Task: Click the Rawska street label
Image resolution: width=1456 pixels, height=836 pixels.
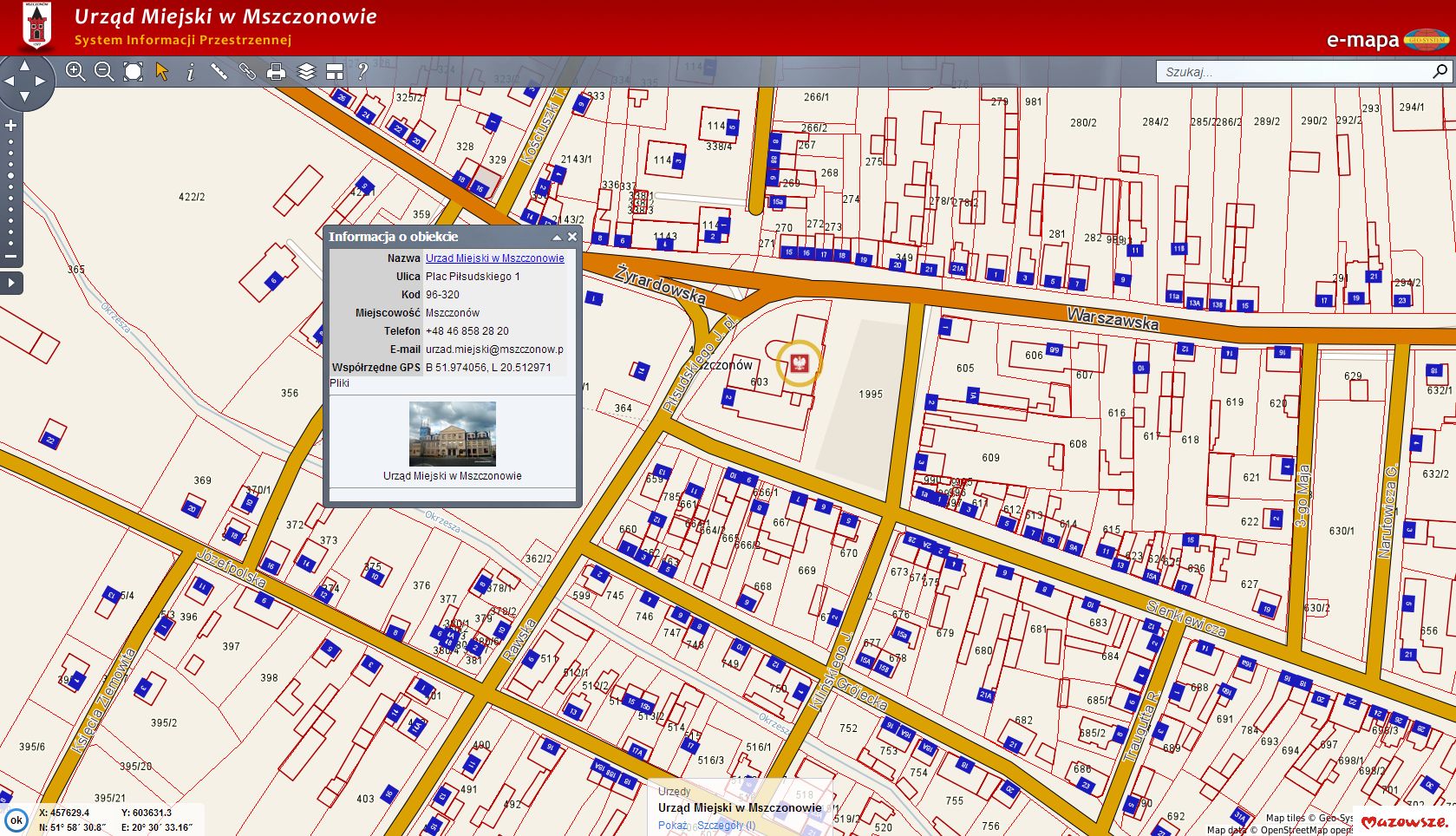Action: click(x=519, y=640)
